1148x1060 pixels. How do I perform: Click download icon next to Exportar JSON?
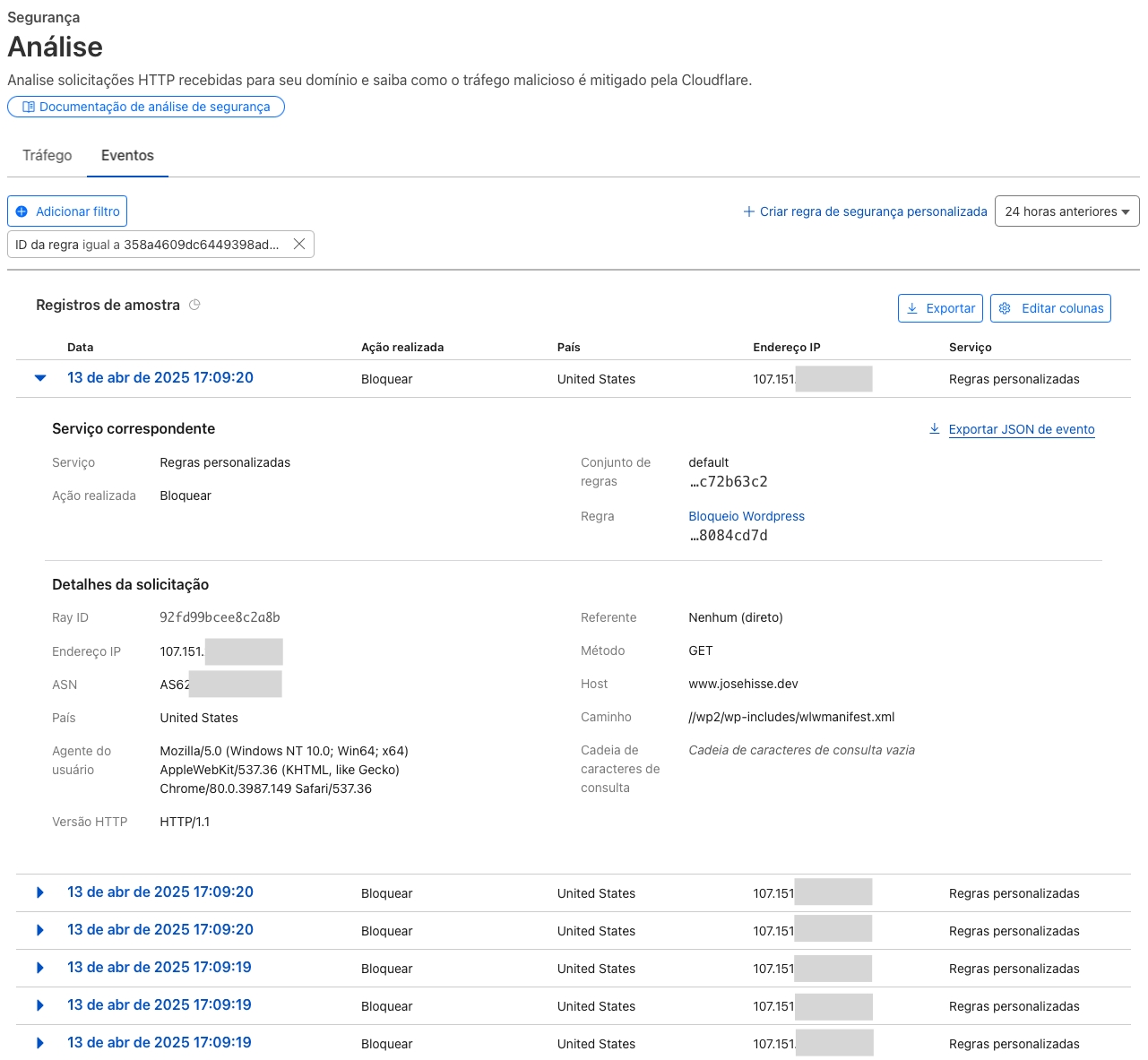click(934, 429)
